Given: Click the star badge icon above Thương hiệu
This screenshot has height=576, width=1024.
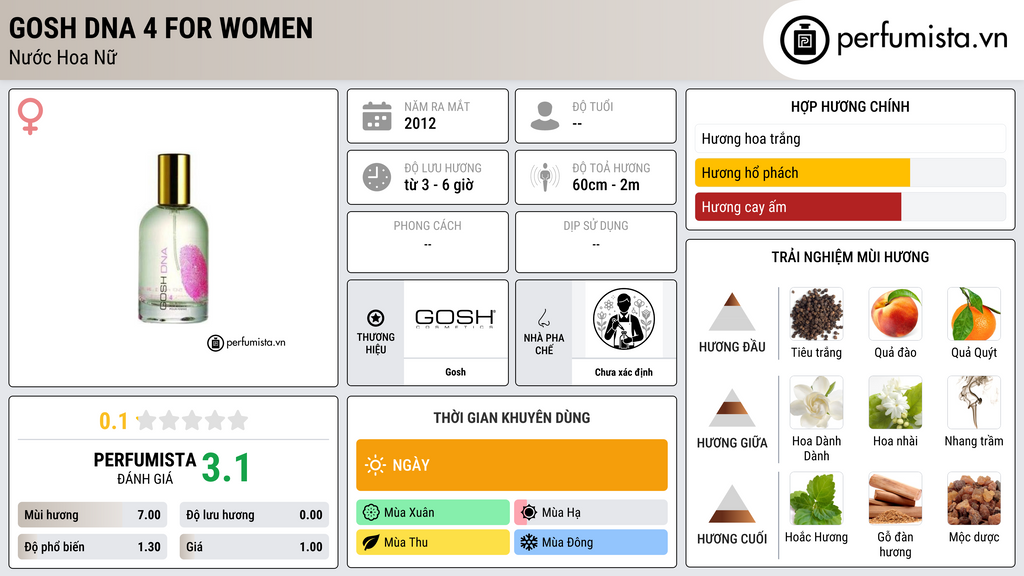Looking at the screenshot, I should (x=376, y=318).
